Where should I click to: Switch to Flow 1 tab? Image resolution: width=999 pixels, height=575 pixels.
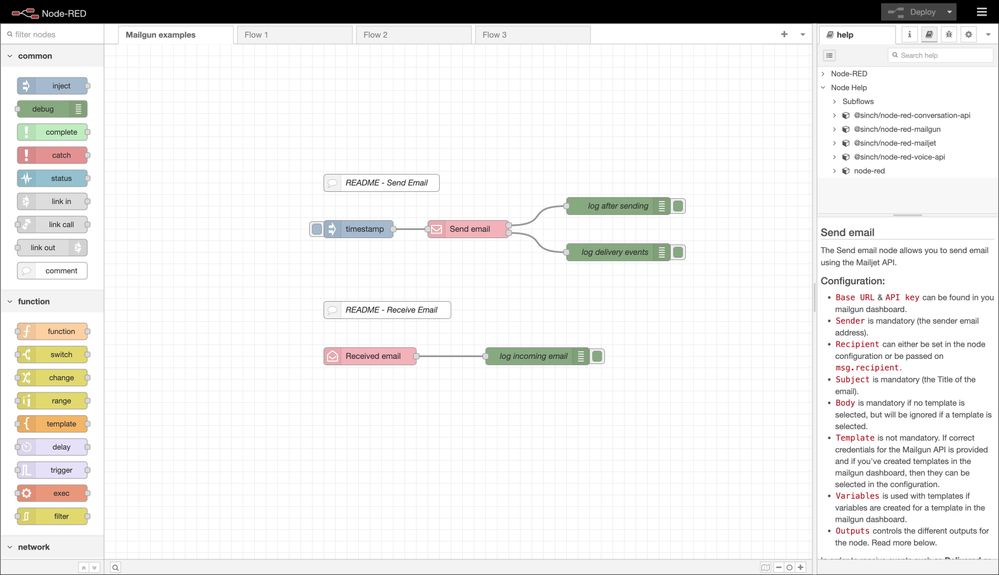(x=295, y=34)
